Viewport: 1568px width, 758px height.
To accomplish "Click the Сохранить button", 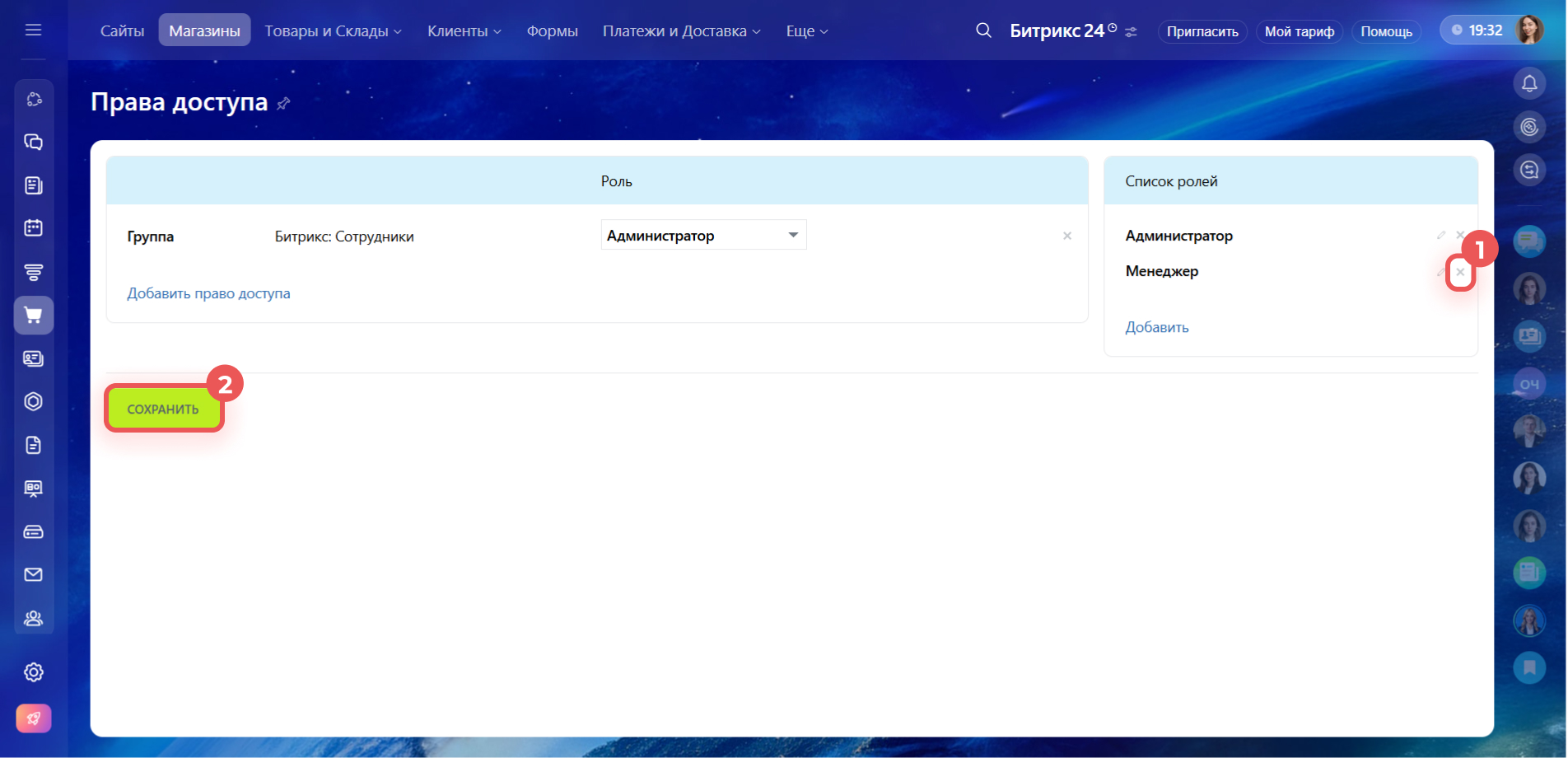I will (163, 409).
